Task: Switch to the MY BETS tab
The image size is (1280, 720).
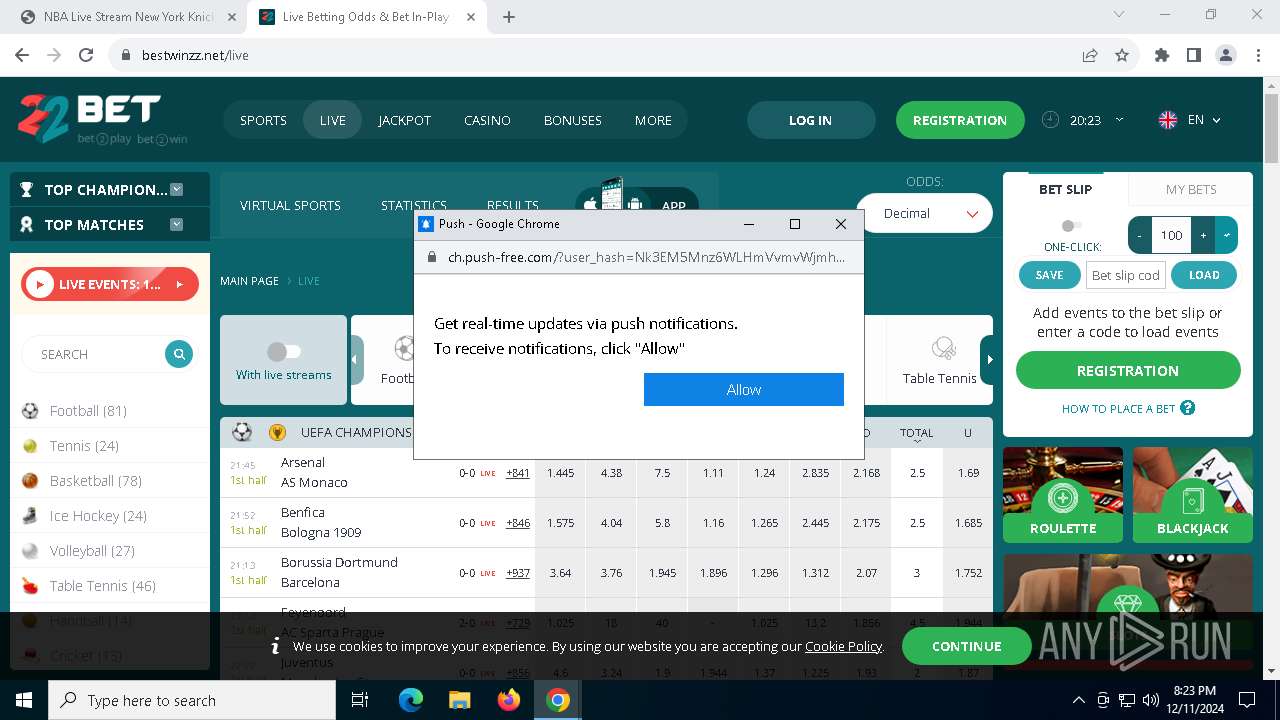Action: click(x=1190, y=189)
